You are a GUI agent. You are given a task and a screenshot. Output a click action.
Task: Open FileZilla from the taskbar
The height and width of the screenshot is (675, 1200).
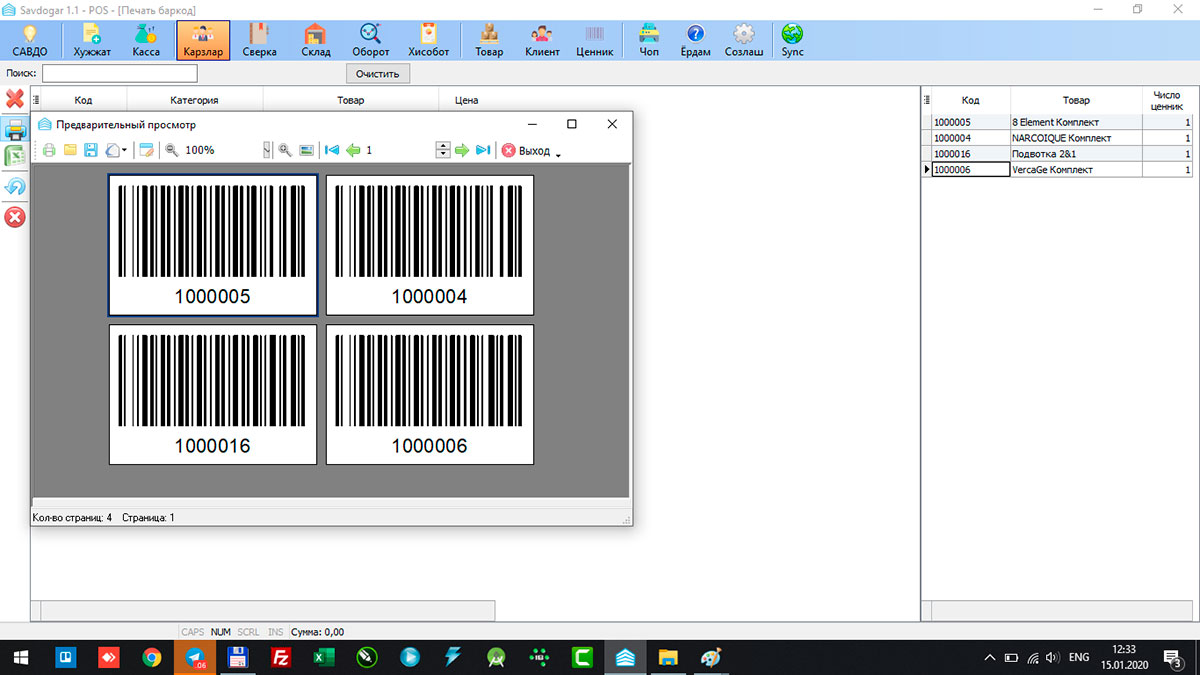[281, 657]
